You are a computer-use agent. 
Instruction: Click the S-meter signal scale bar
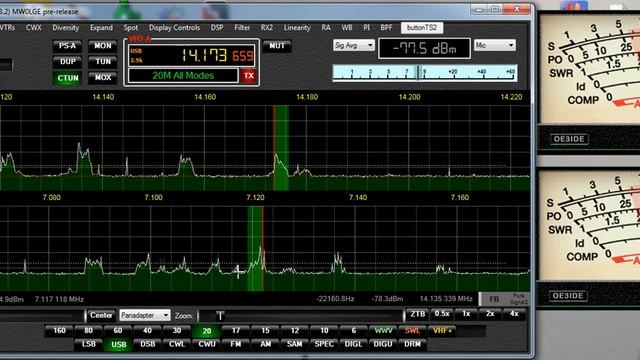(x=425, y=73)
